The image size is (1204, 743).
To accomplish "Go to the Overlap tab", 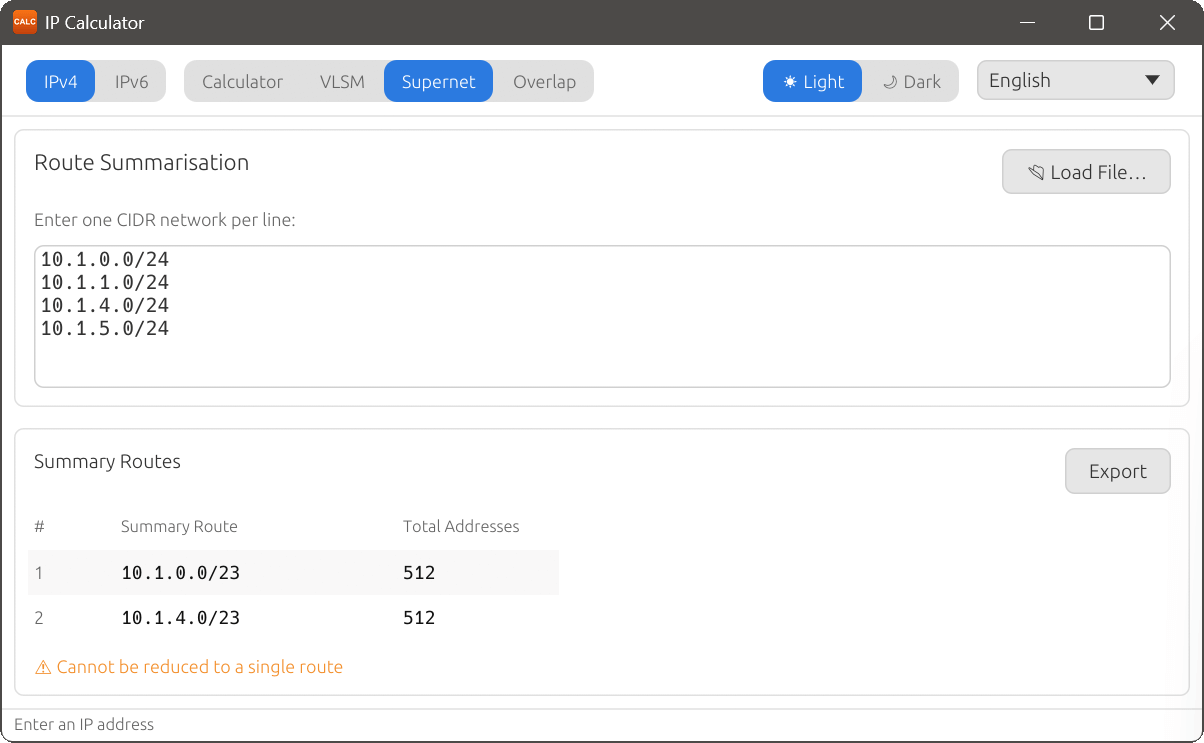I will point(544,82).
